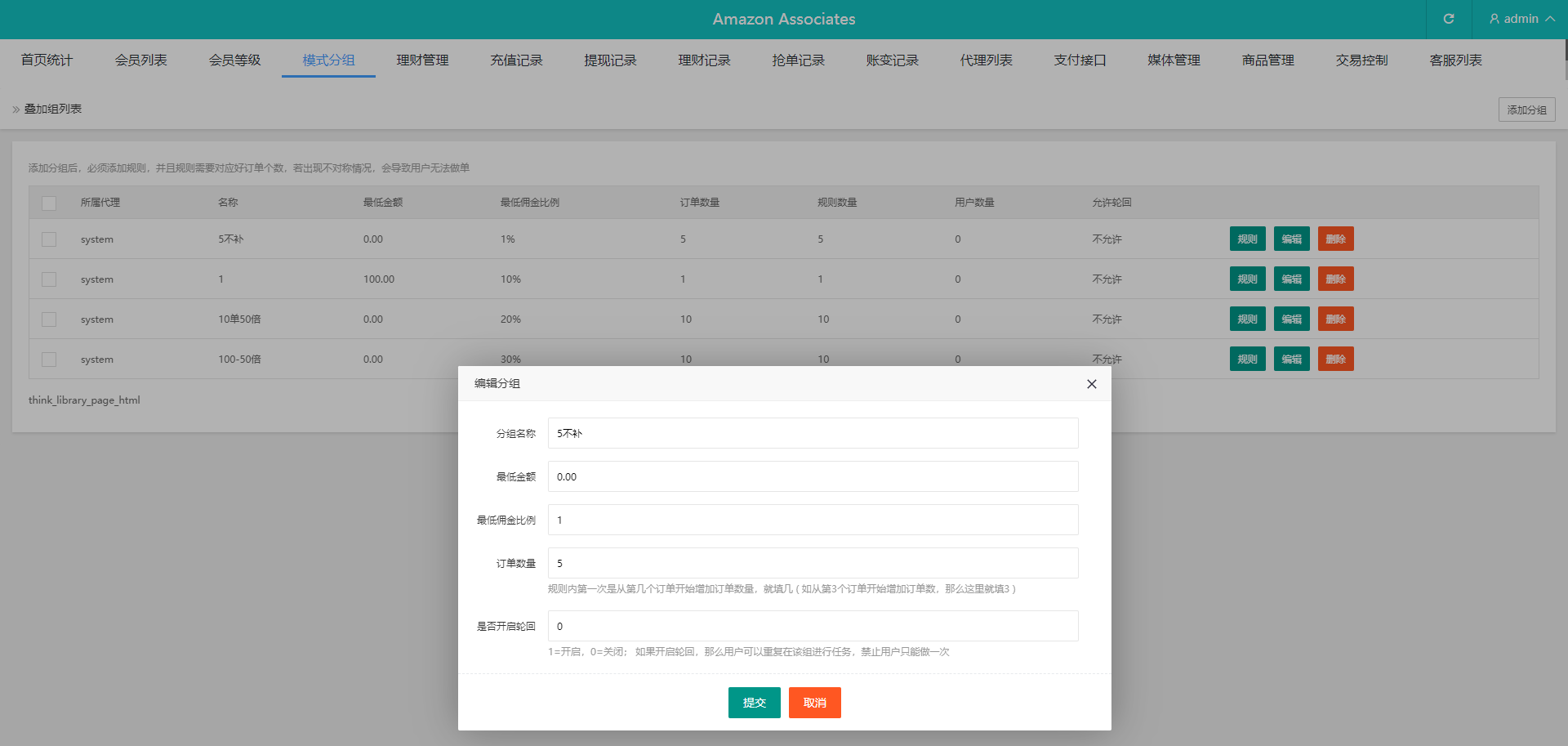Viewport: 1568px width, 746px height.
Task: Click the 取消 button in dialog
Action: 814,703
